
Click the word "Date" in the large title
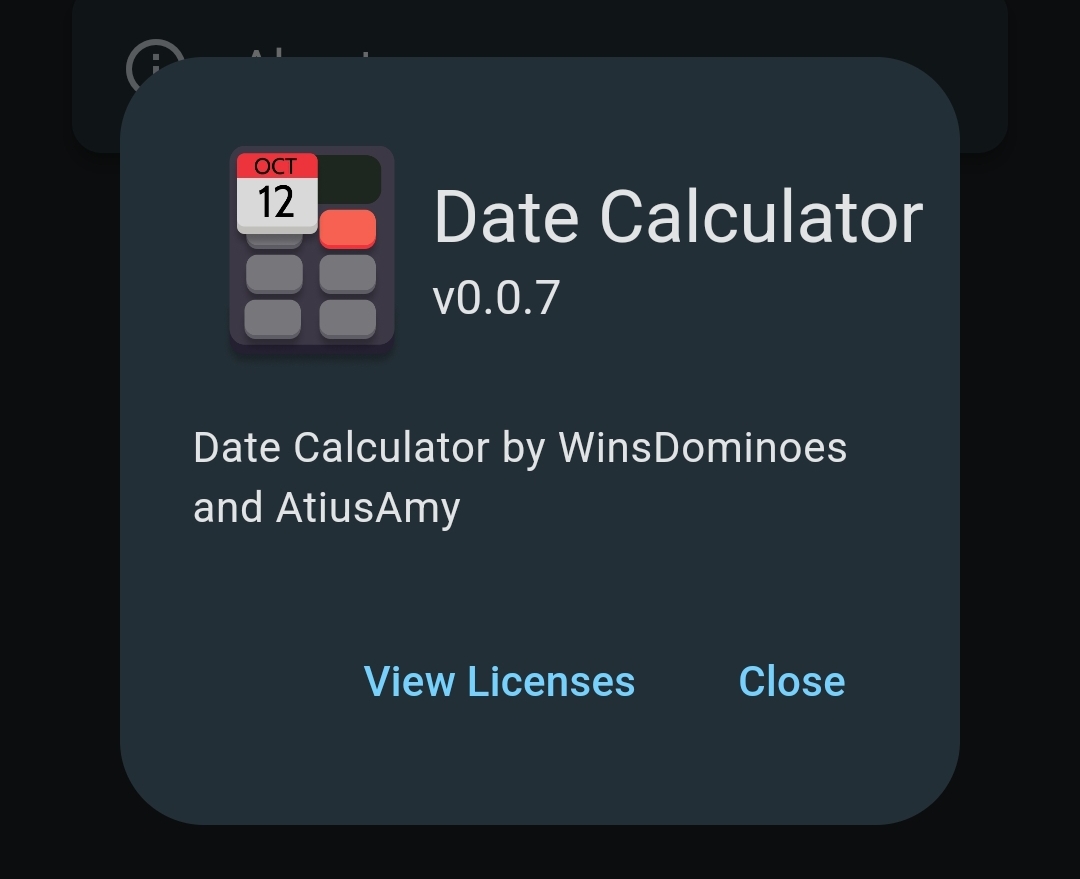coord(506,217)
